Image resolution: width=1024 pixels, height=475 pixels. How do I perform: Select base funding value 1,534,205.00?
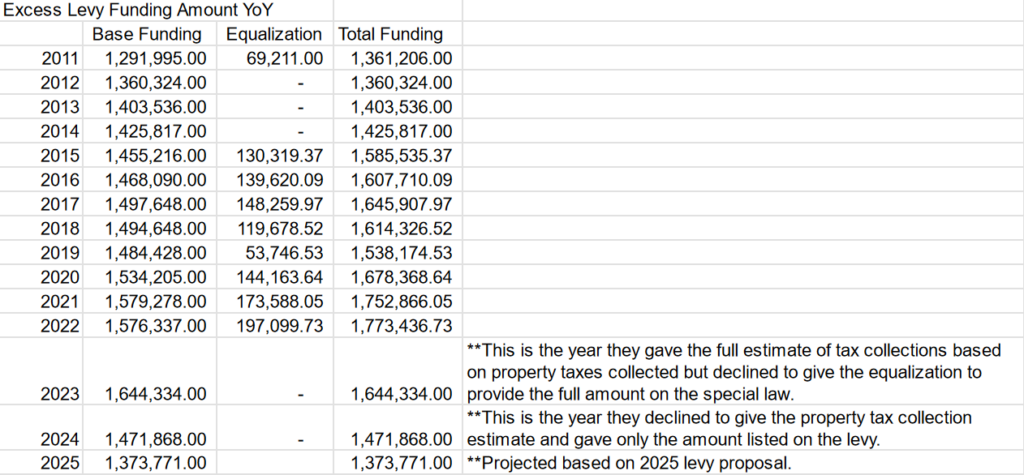(x=155, y=278)
